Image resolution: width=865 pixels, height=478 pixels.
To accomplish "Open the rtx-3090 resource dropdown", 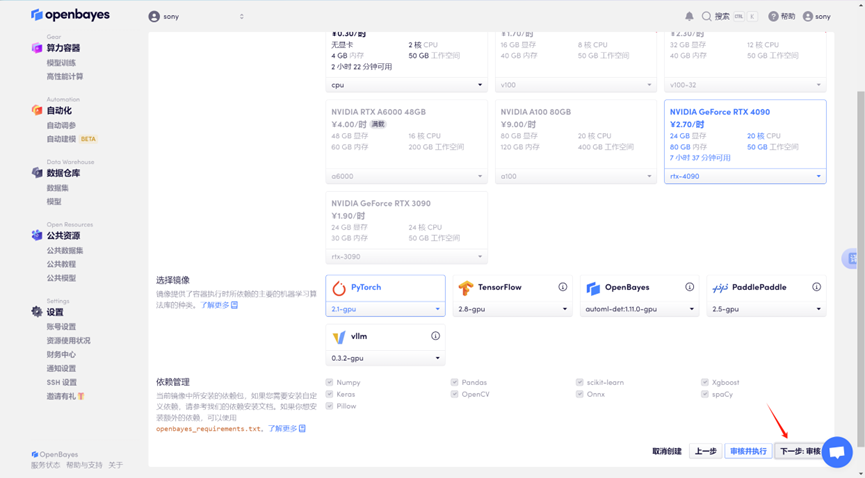I will tap(407, 257).
